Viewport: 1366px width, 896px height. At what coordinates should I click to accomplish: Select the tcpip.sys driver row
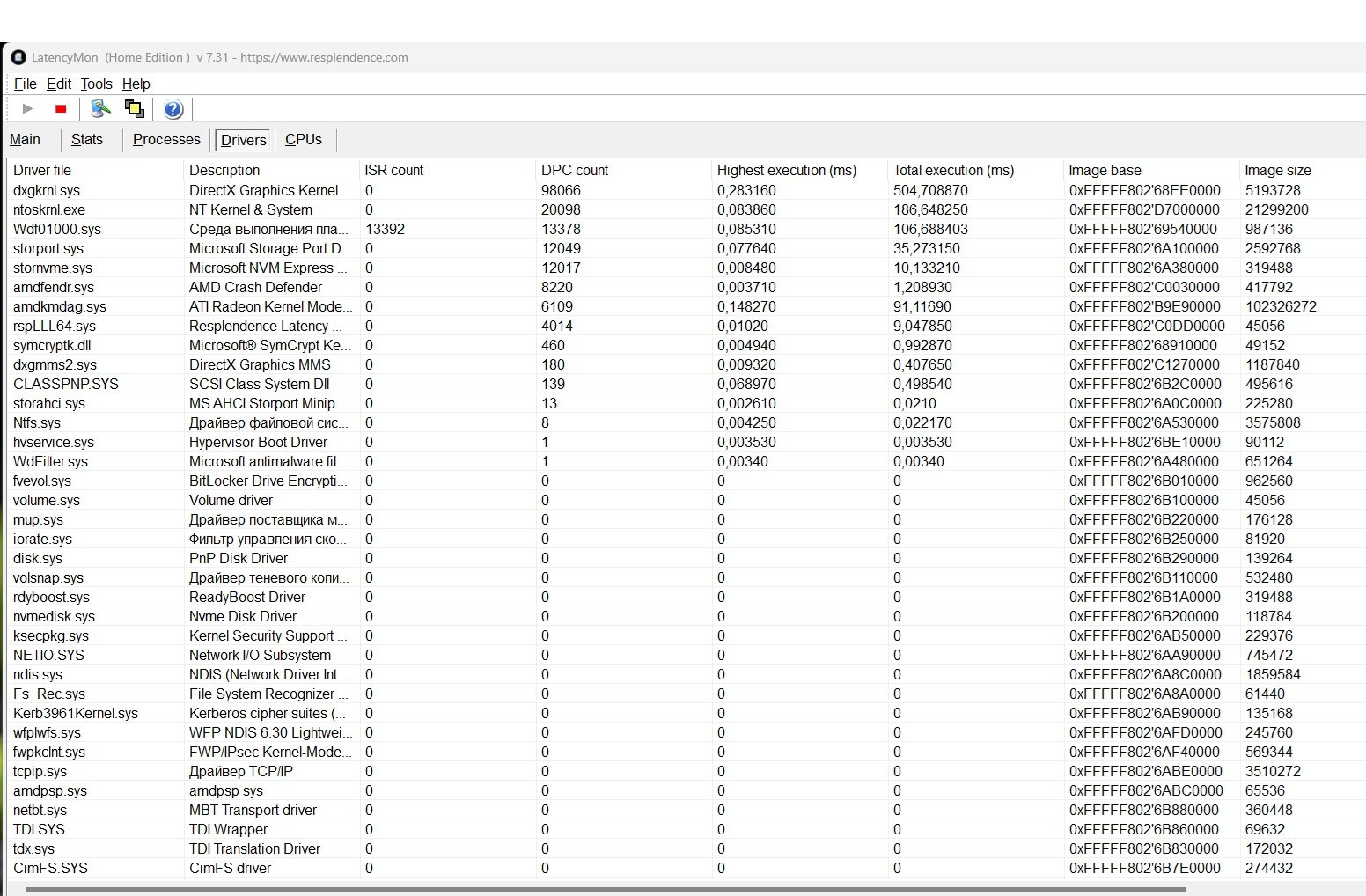pyautogui.click(x=687, y=771)
